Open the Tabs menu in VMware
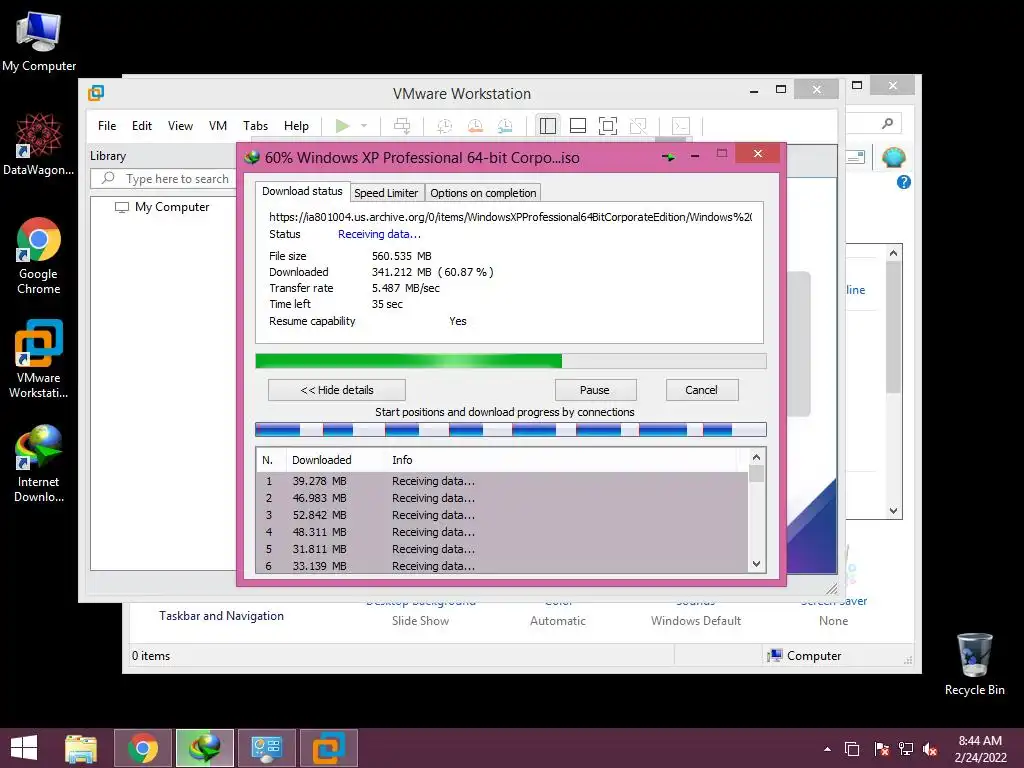The width and height of the screenshot is (1024, 768). (255, 125)
